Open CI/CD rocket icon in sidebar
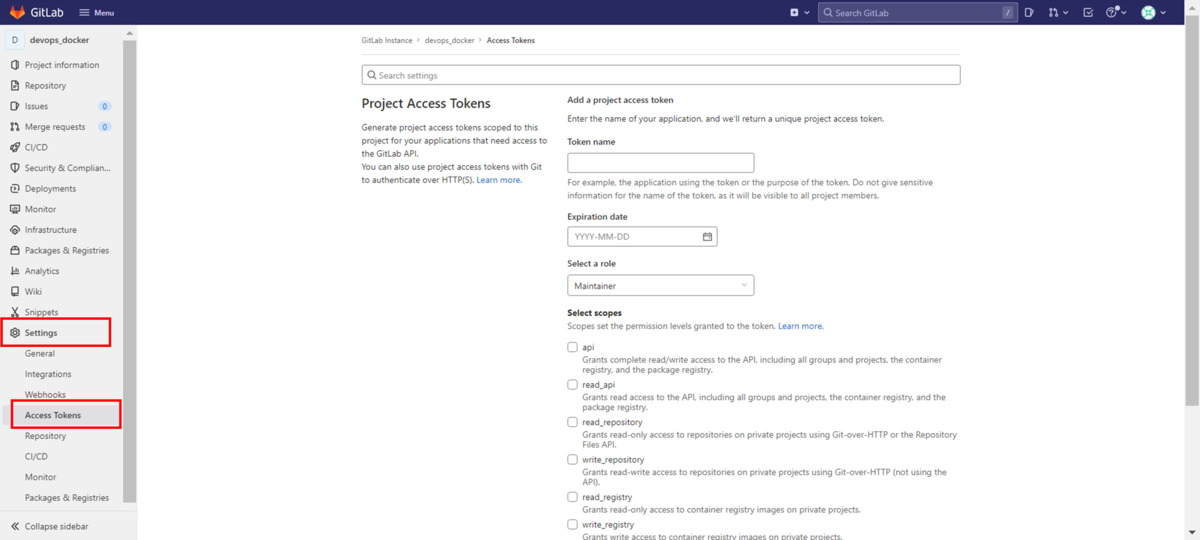The image size is (1200, 540). coord(15,147)
